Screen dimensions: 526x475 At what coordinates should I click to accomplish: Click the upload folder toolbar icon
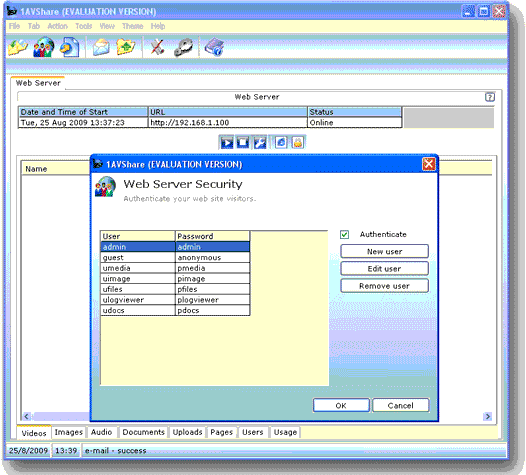coord(125,47)
